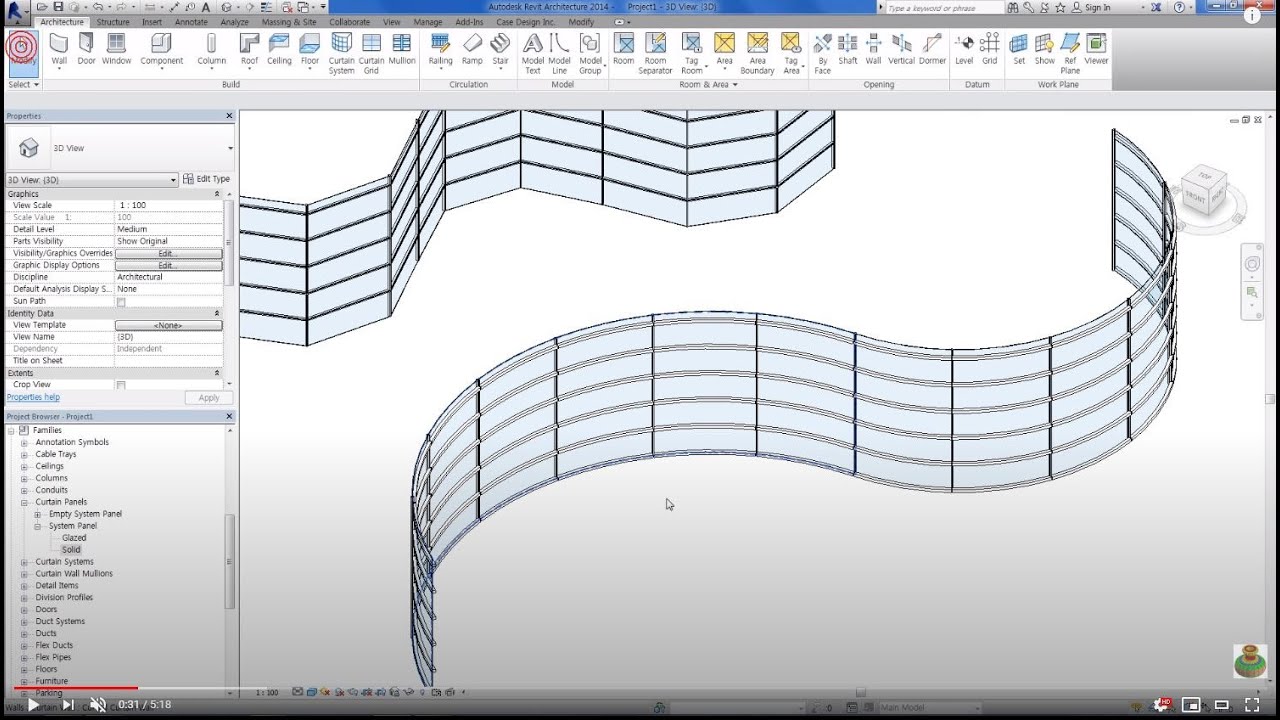Select the Ref Plane tool
The width and height of the screenshot is (1280, 720).
click(1070, 54)
